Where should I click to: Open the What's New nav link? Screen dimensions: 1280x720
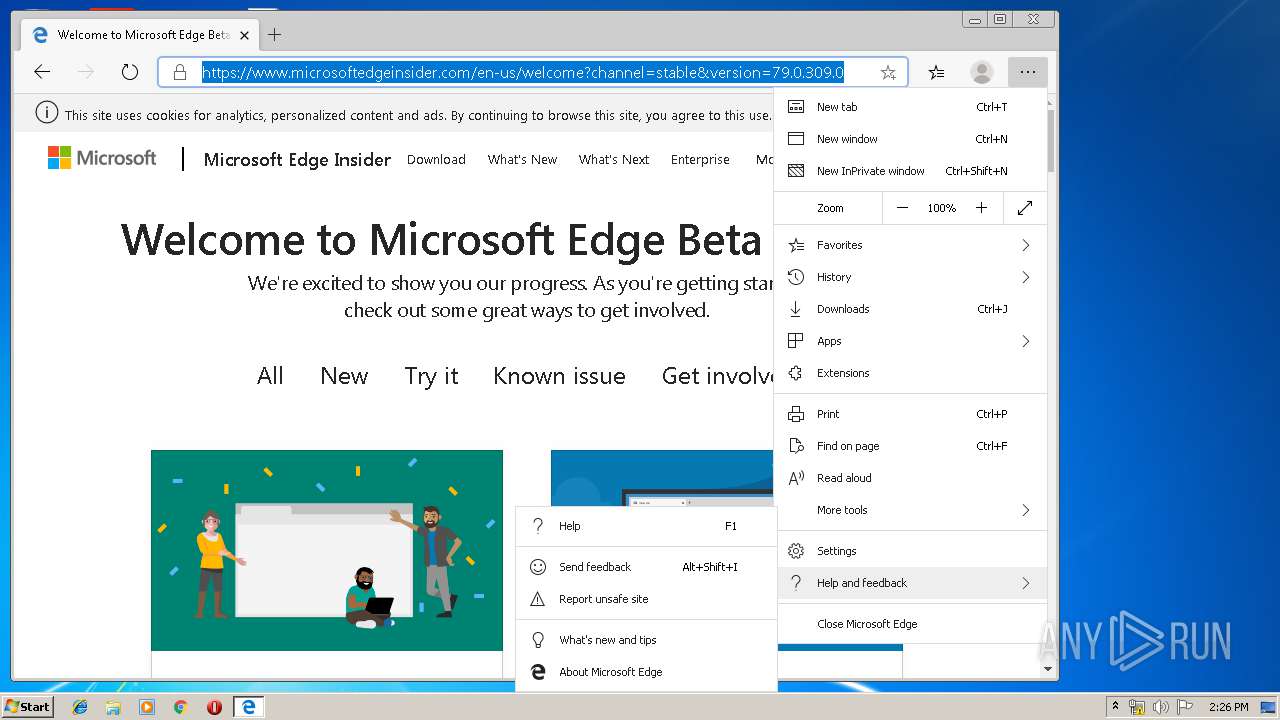522,159
